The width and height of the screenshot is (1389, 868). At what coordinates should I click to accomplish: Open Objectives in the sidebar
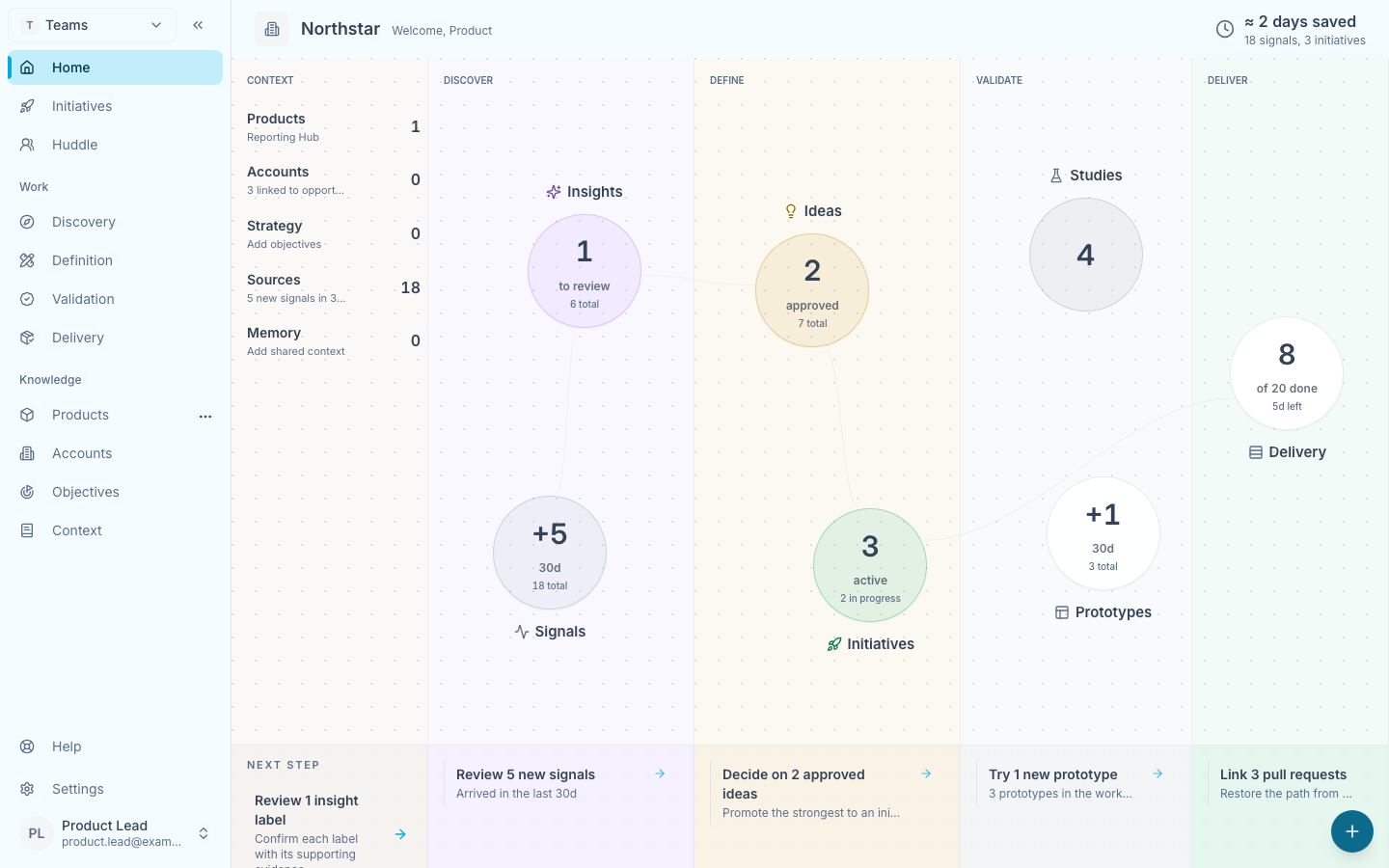(115, 492)
